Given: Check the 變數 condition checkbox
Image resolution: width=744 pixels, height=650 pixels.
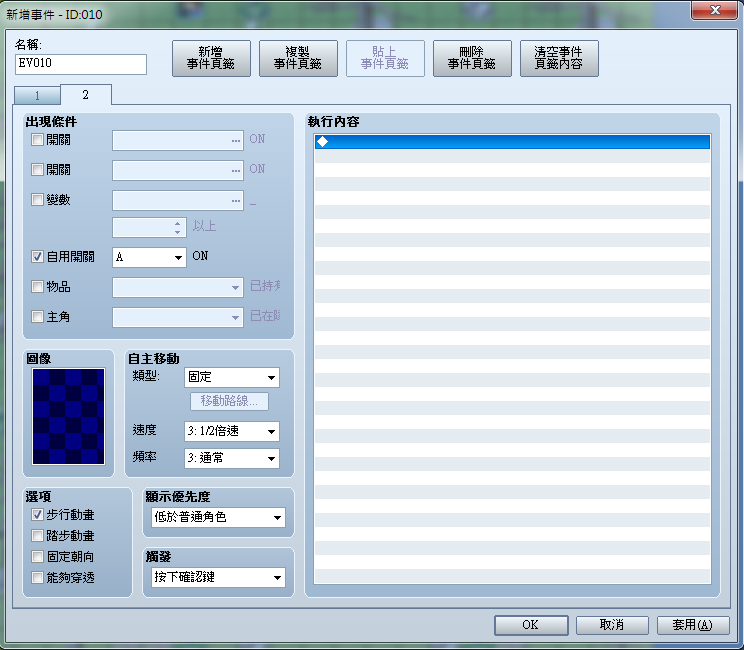Looking at the screenshot, I should click(37, 199).
